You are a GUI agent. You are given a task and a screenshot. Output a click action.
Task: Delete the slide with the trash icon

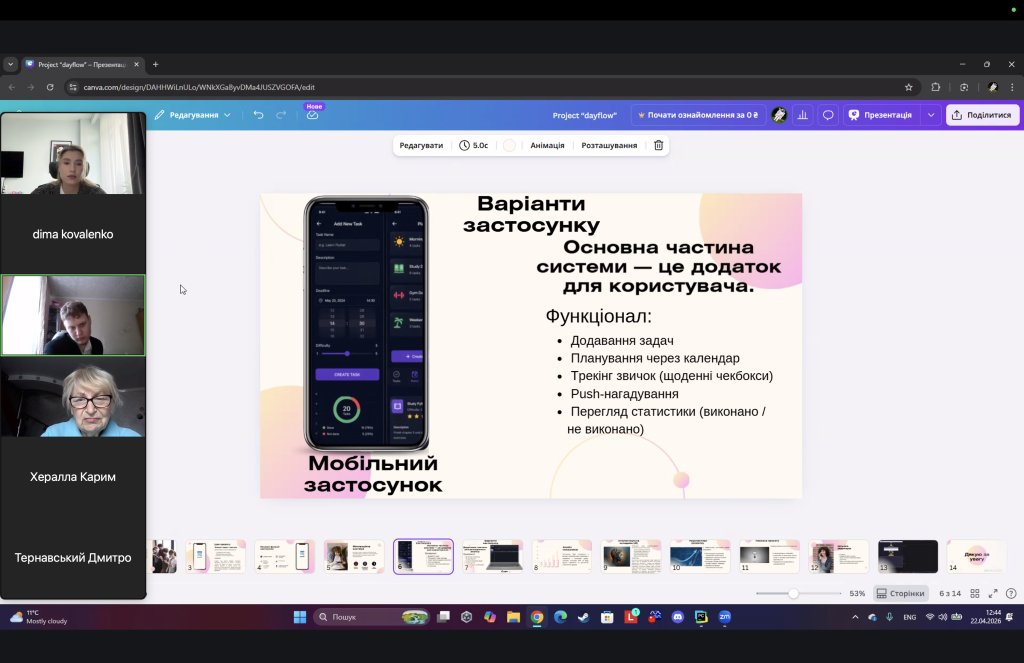(x=658, y=145)
